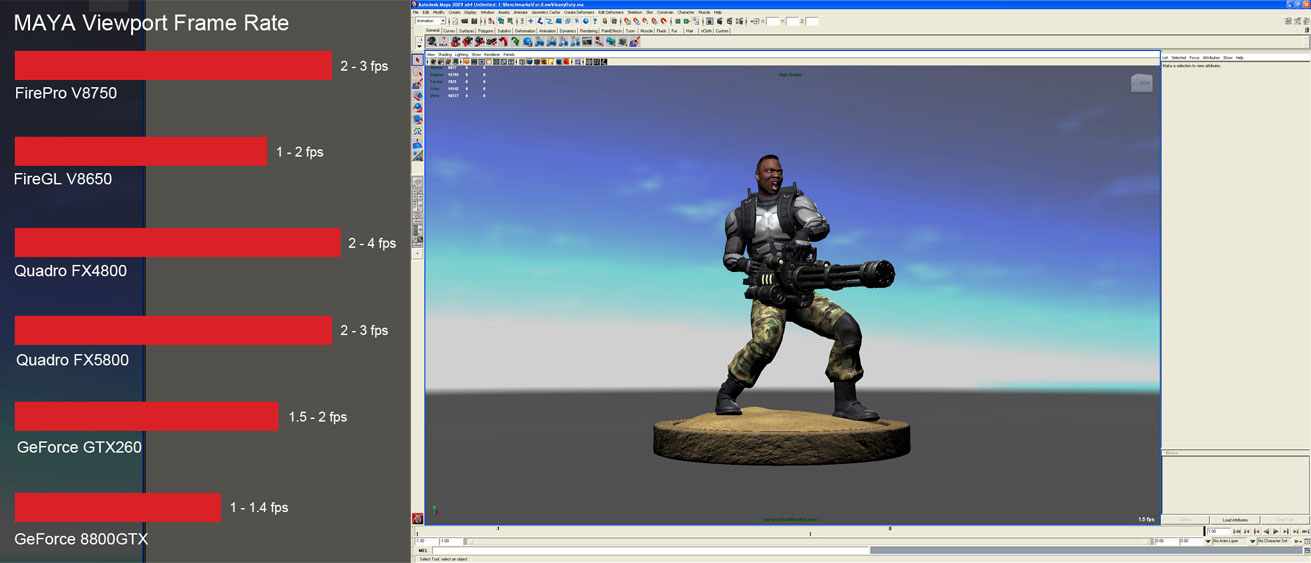Click the time slider track
This screenshot has height=563, width=1311.
[x=800, y=531]
